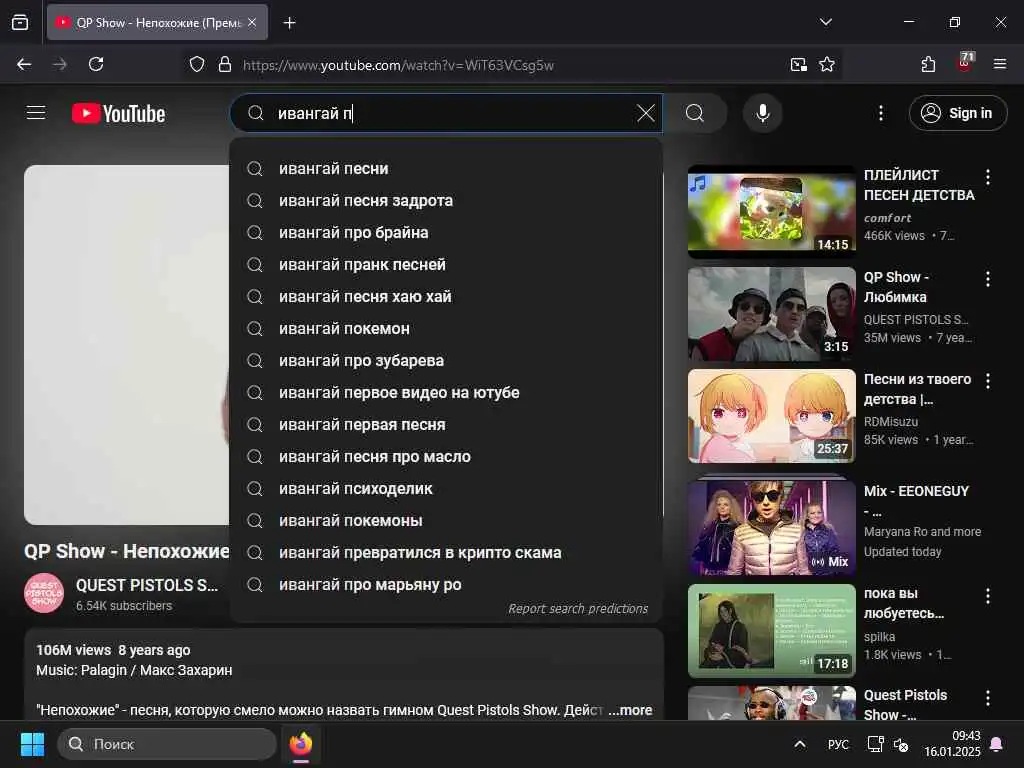Go back with the browser back arrow
This screenshot has height=768, width=1024.
24,64
